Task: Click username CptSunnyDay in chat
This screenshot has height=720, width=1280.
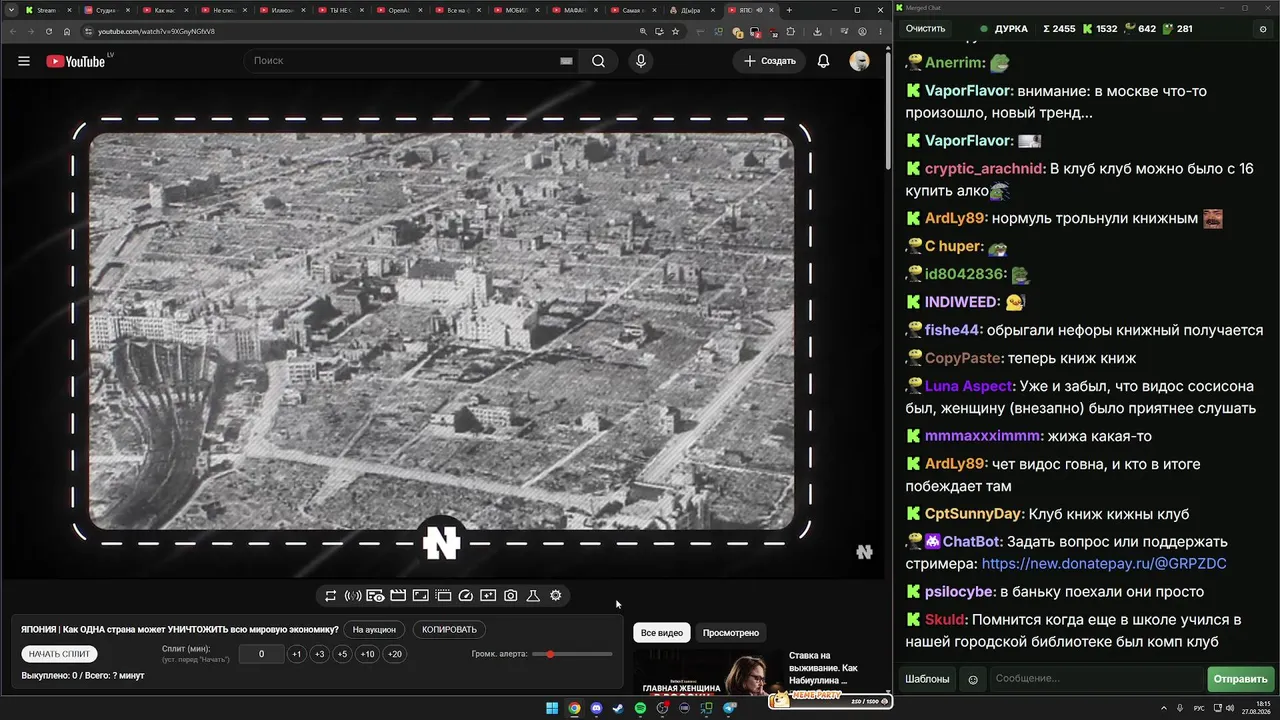Action: coord(973,514)
